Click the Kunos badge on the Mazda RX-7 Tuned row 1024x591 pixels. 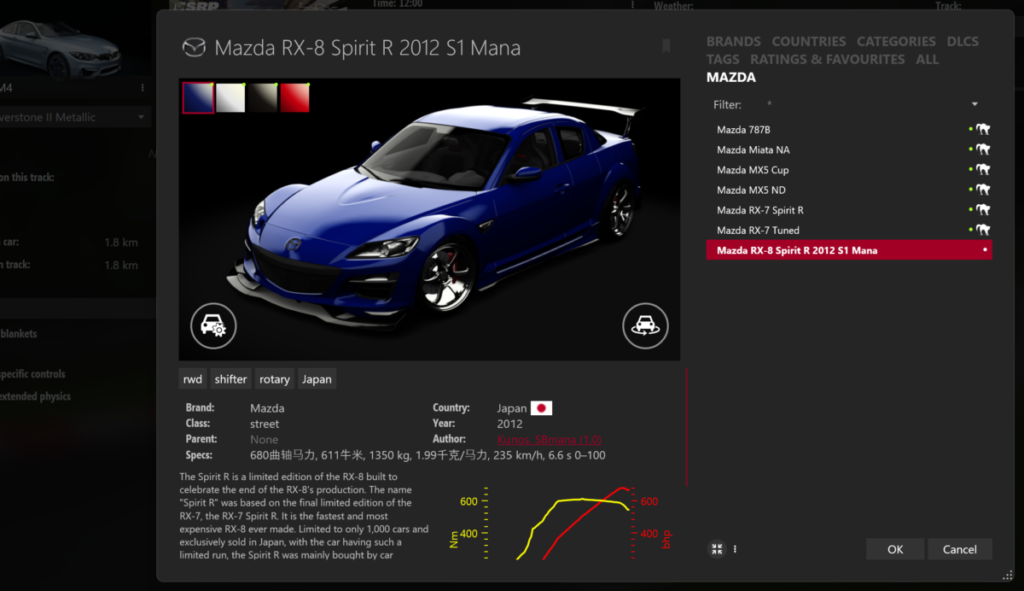coord(983,230)
